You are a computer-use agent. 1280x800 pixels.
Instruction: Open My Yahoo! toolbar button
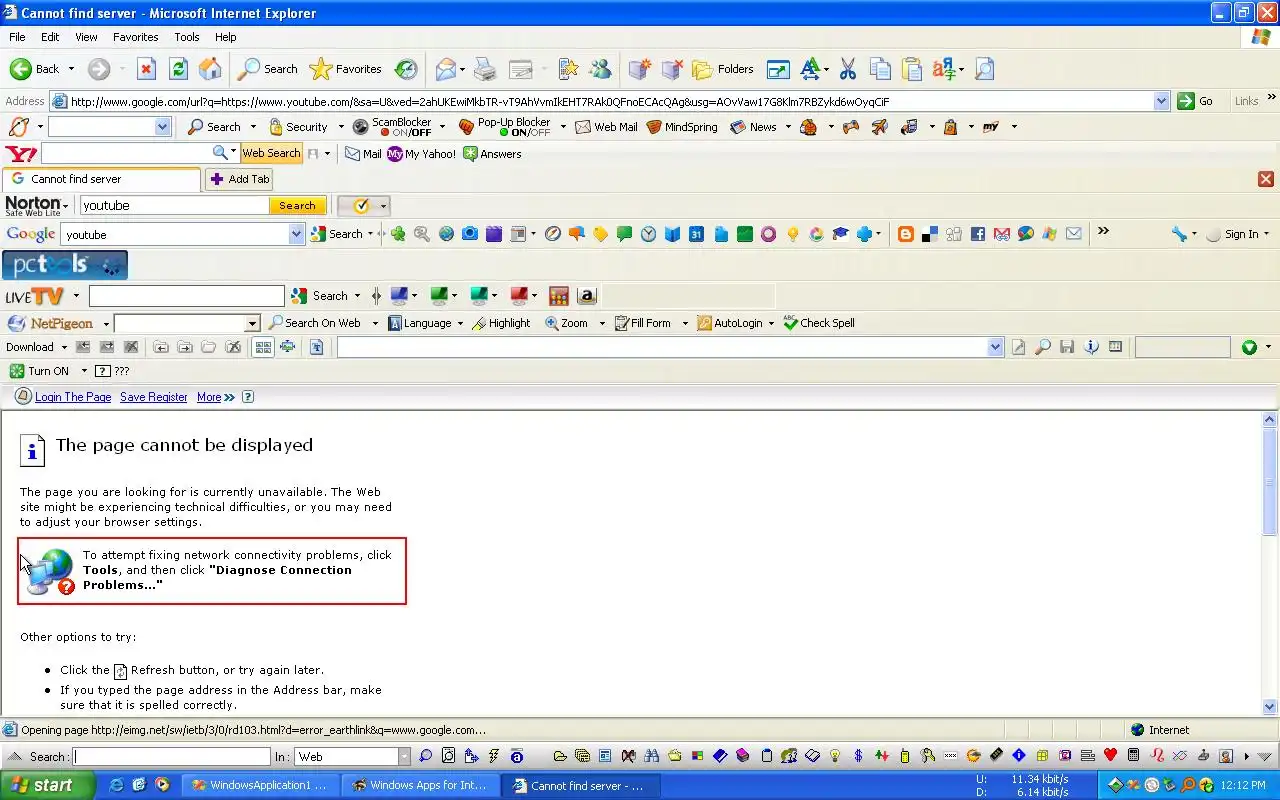pyautogui.click(x=421, y=154)
